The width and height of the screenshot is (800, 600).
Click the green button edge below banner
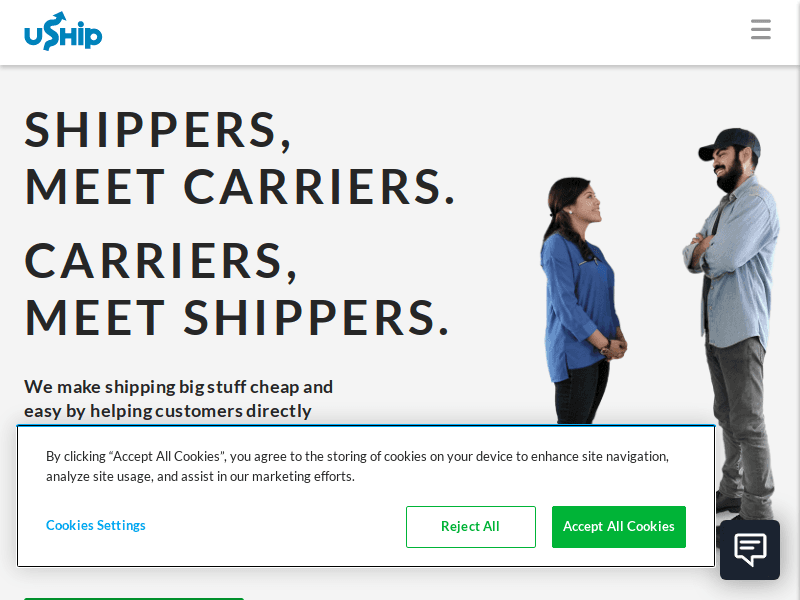point(134,598)
